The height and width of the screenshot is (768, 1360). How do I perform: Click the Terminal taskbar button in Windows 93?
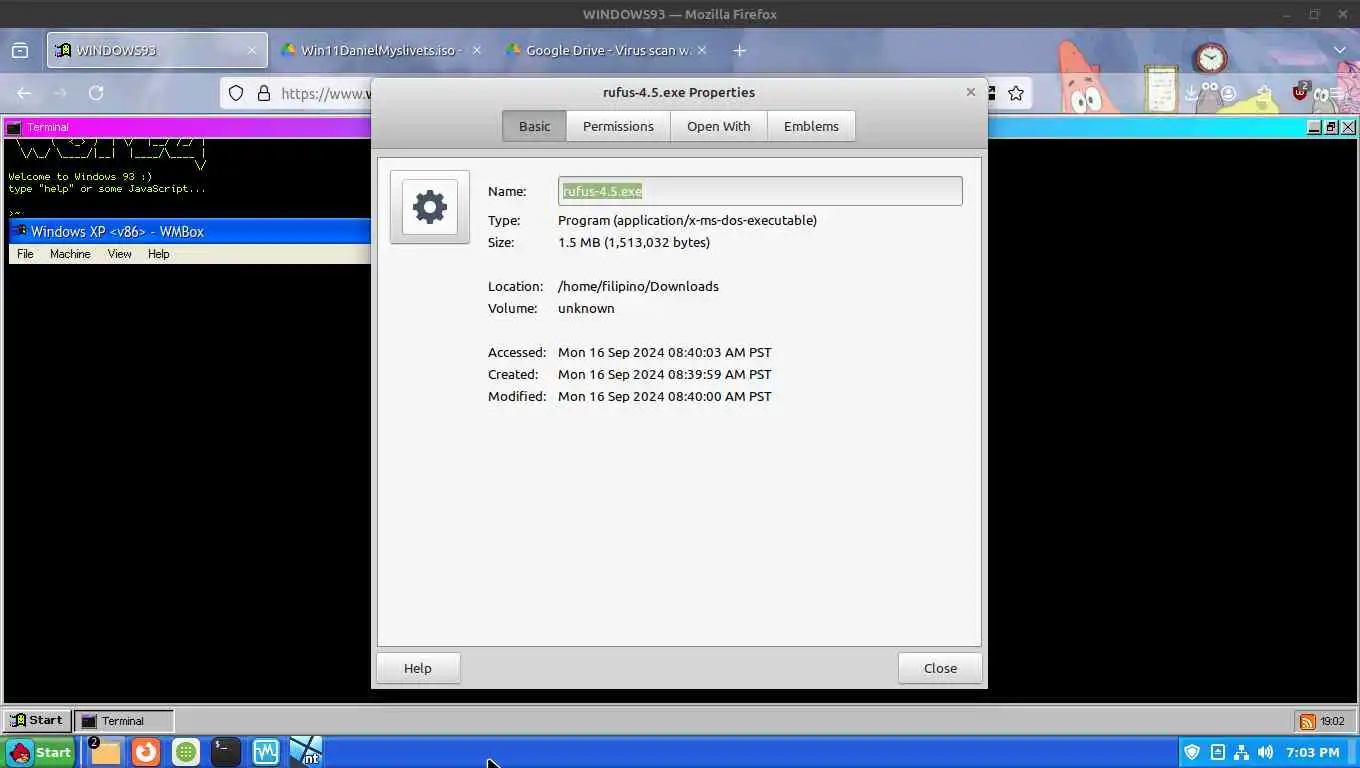click(124, 720)
